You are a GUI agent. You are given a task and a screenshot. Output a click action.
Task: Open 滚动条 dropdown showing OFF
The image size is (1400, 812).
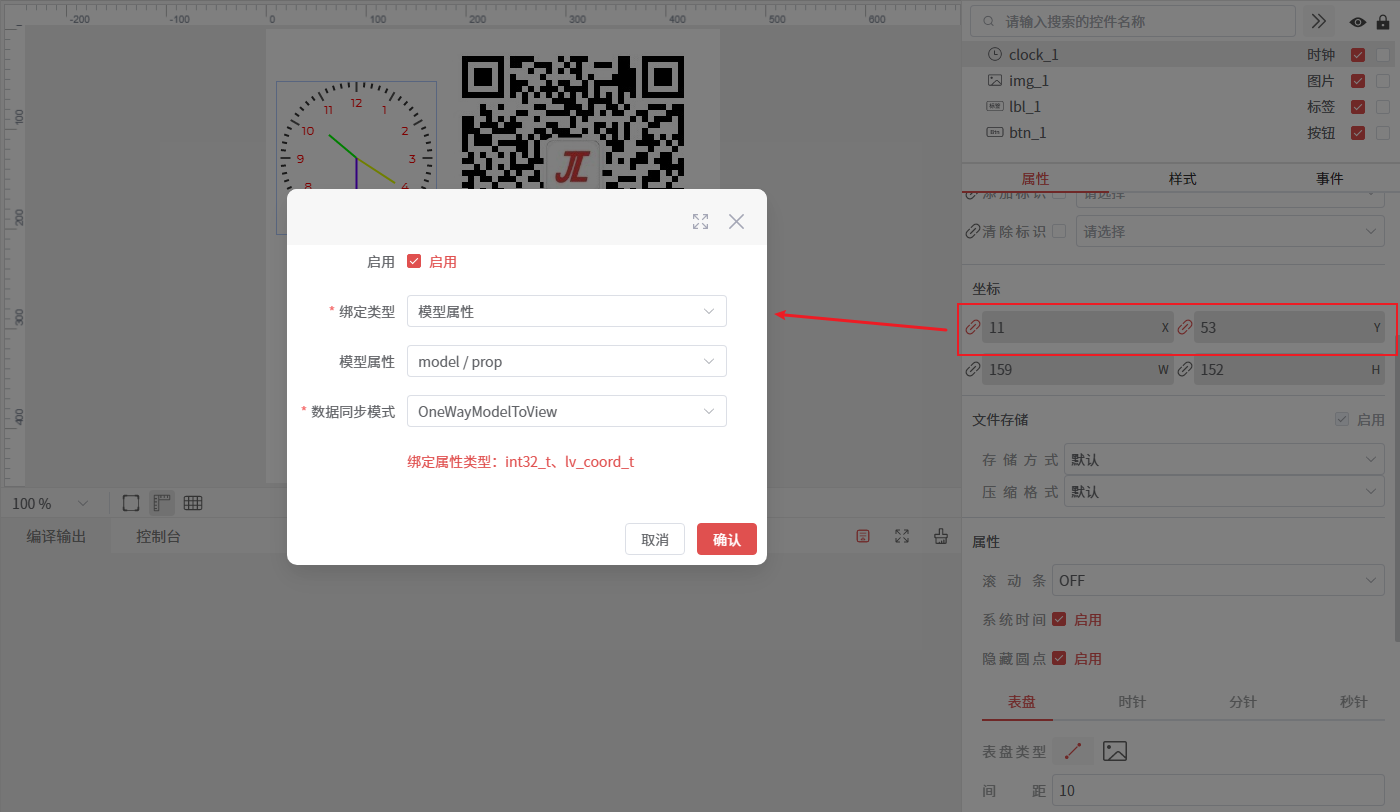(x=1218, y=580)
